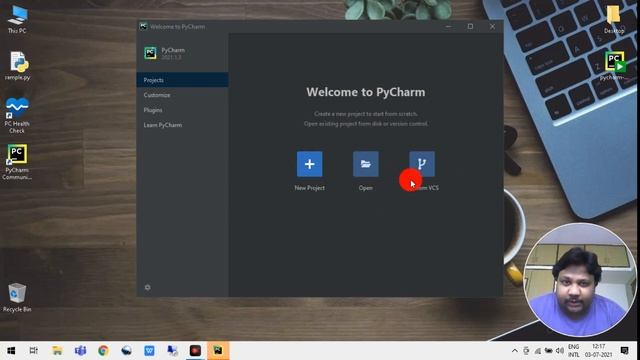Open Google Chrome from taskbar
Viewport: 640px width, 360px height.
[x=103, y=351]
